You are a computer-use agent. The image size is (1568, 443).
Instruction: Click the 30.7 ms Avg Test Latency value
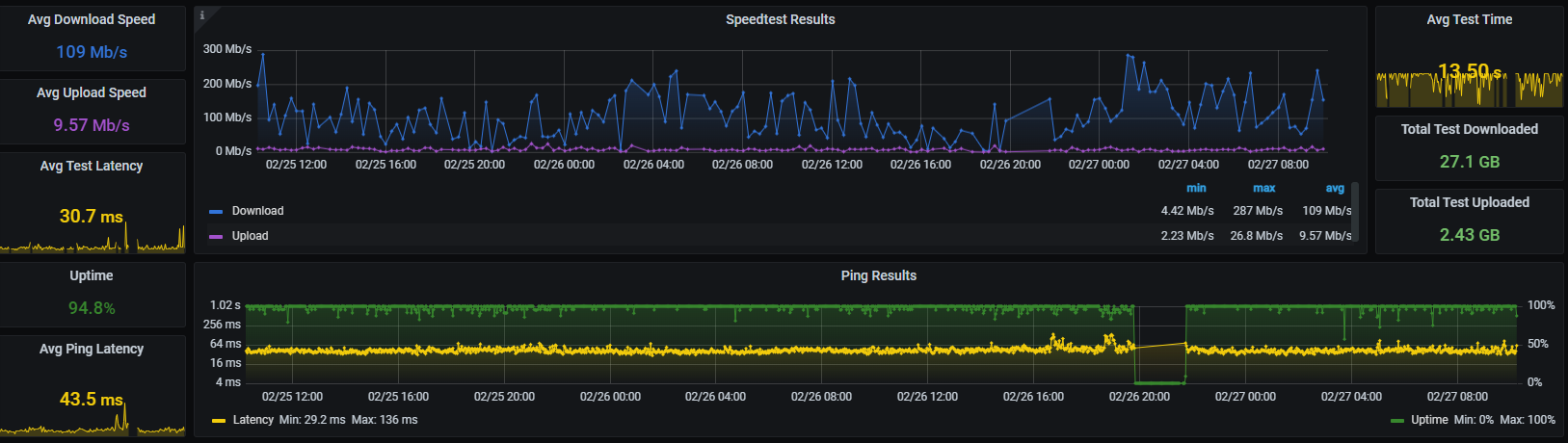(92, 217)
